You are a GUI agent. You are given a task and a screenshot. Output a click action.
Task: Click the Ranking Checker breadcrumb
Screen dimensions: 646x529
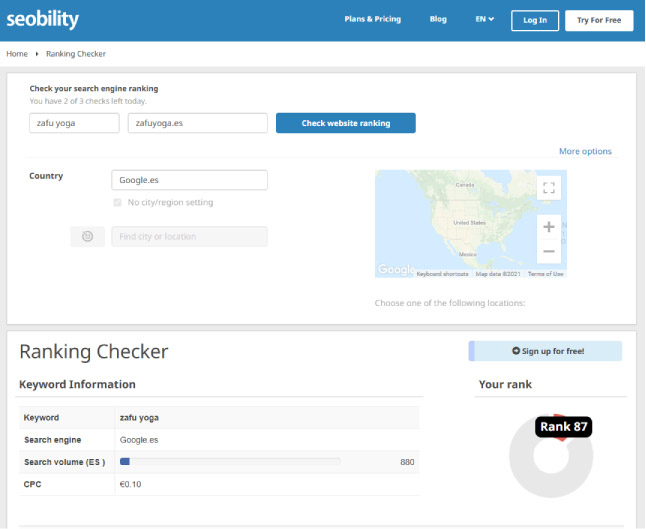(x=76, y=54)
